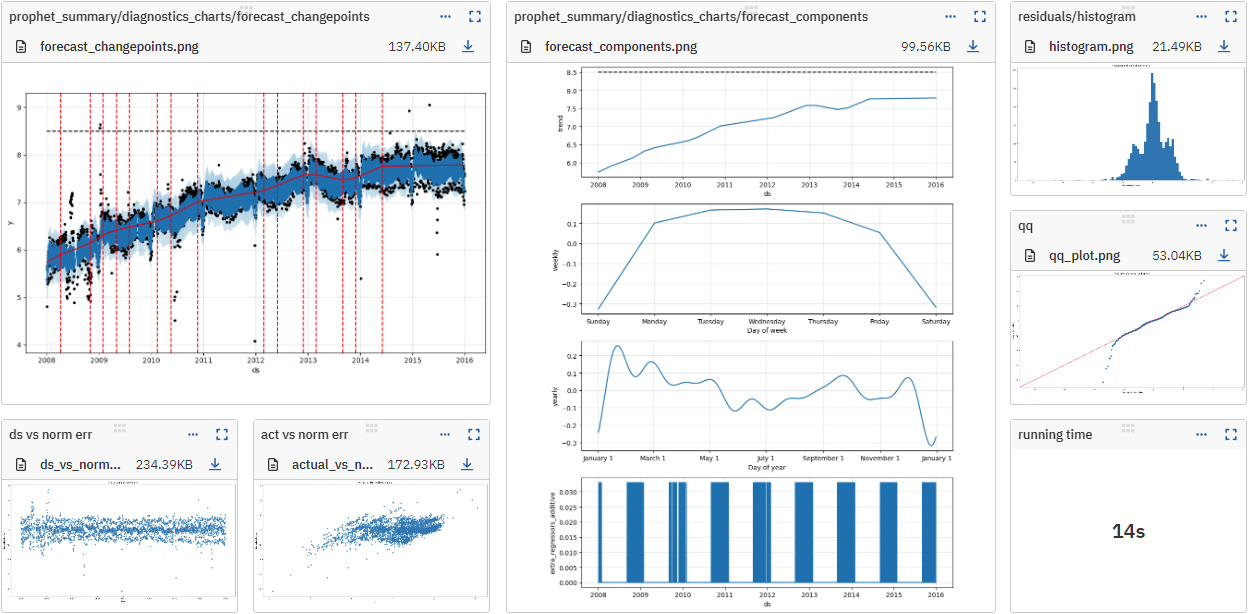Screen dimensions: 1248x614
Task: Expand the running time panel to fullscreen
Action: click(1231, 434)
